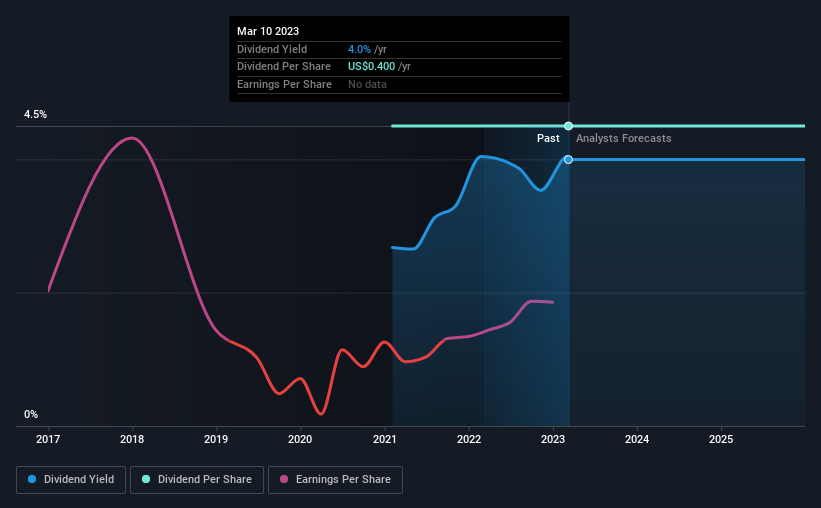The height and width of the screenshot is (508, 821).
Task: Click the 0% y-axis label
Action: (x=31, y=414)
